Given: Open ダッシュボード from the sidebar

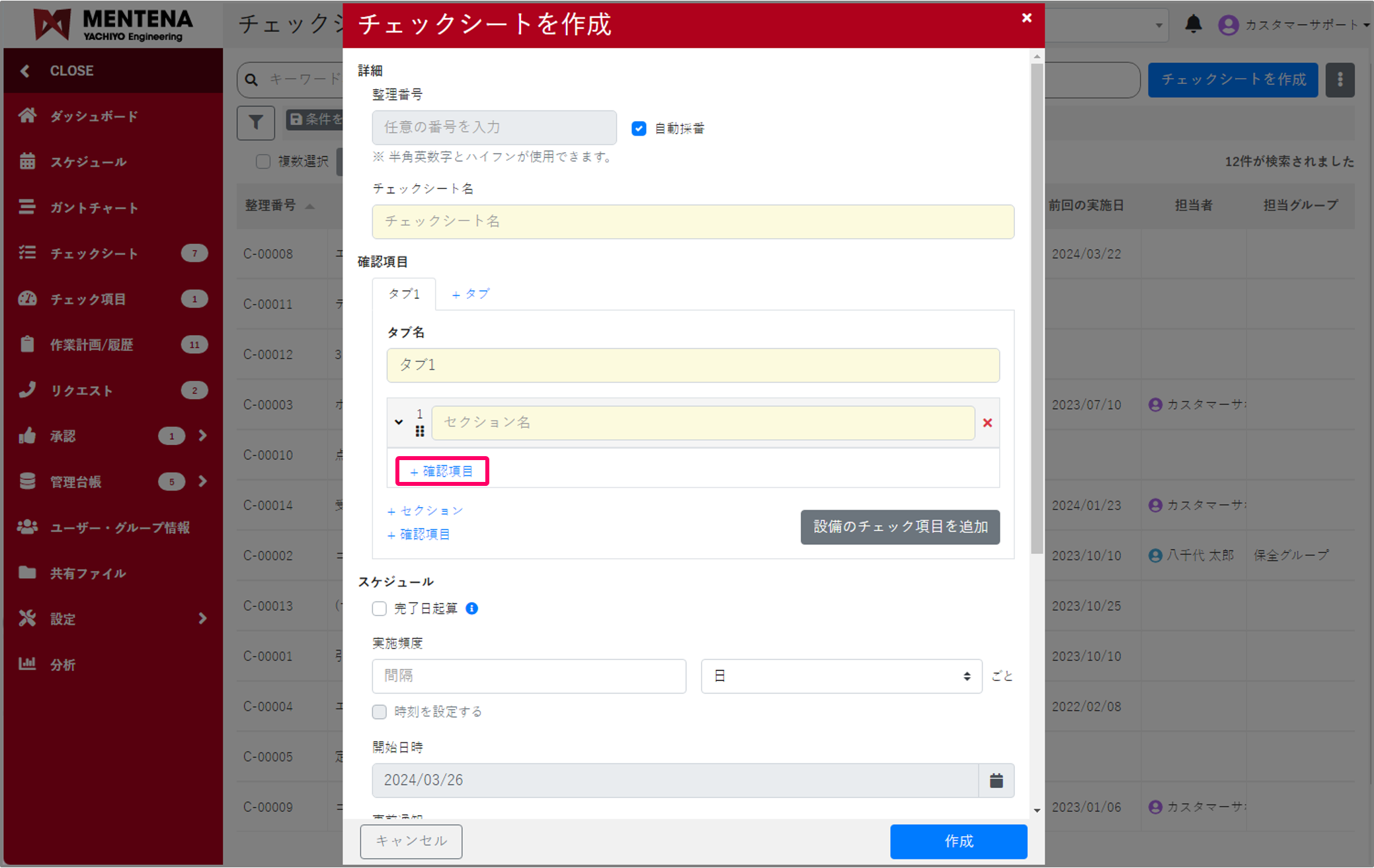Looking at the screenshot, I should pyautogui.click(x=93, y=116).
